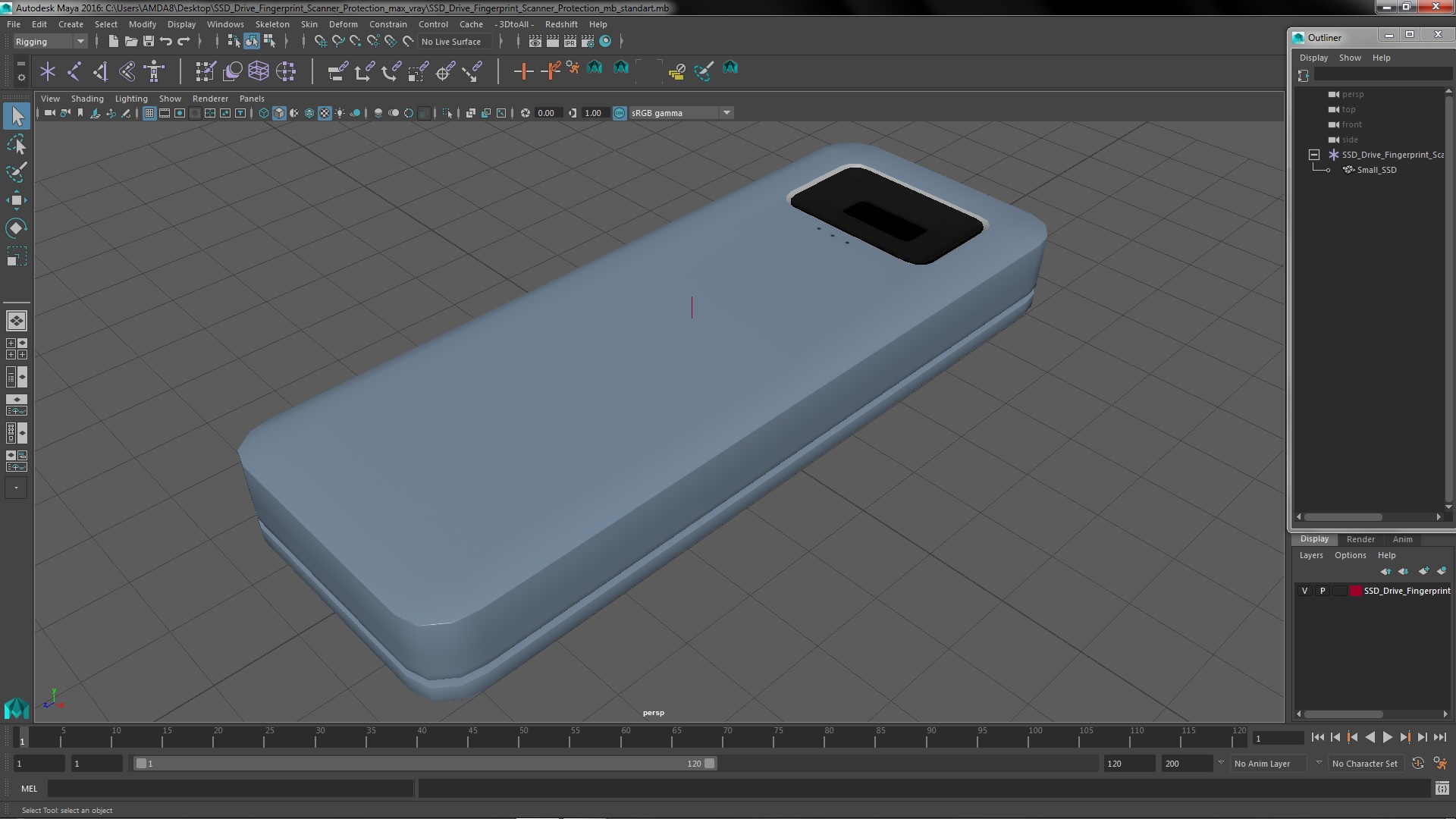
Task: Click the red layer color swatch
Action: tap(1355, 591)
